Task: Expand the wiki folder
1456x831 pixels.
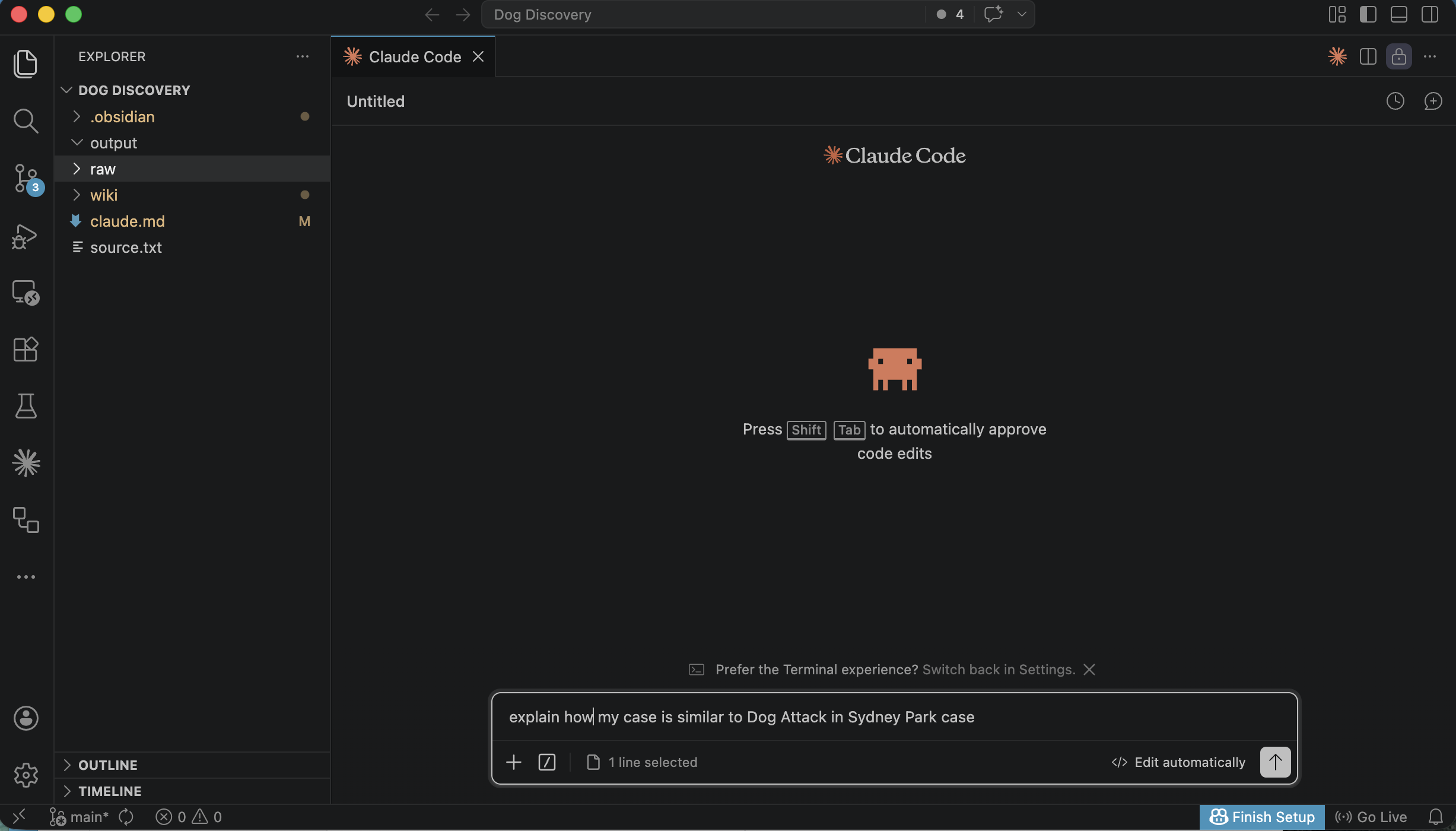Action: point(192,195)
